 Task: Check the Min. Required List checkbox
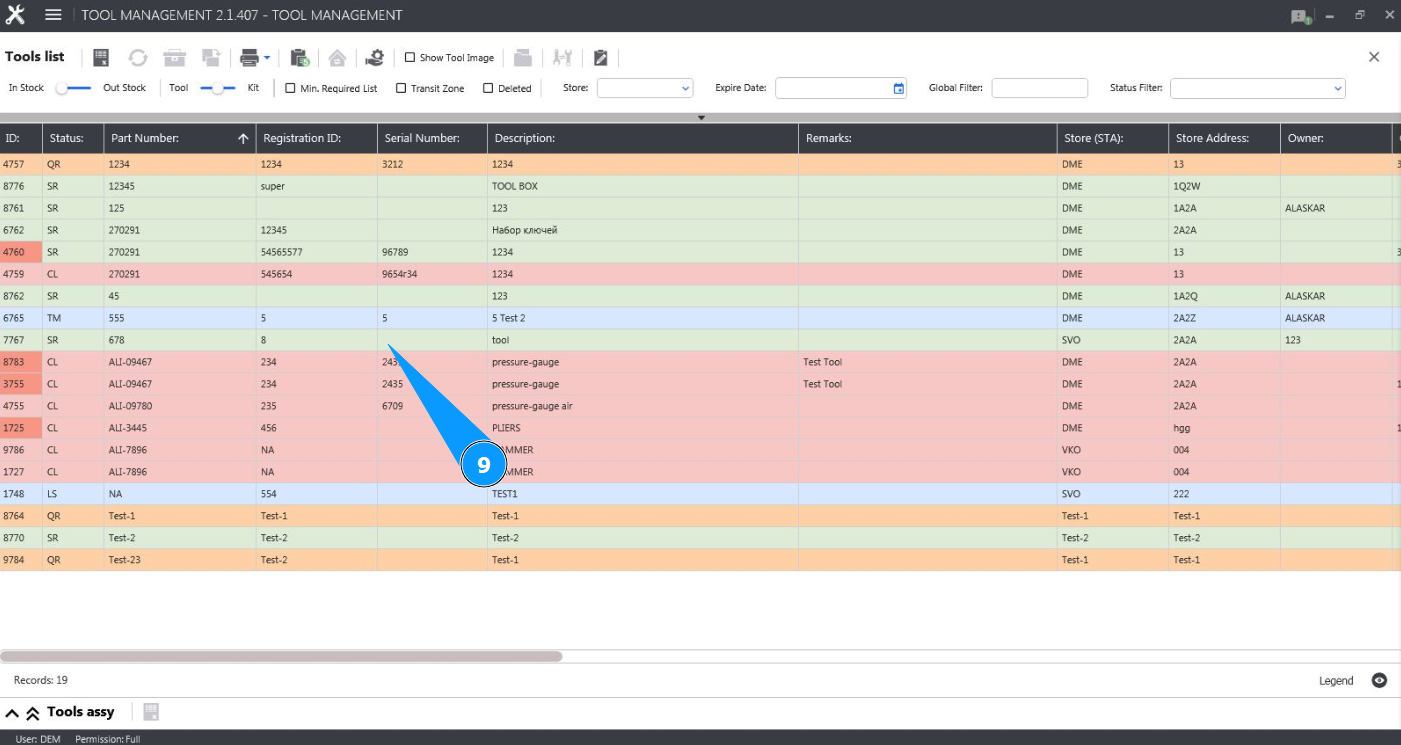[290, 88]
